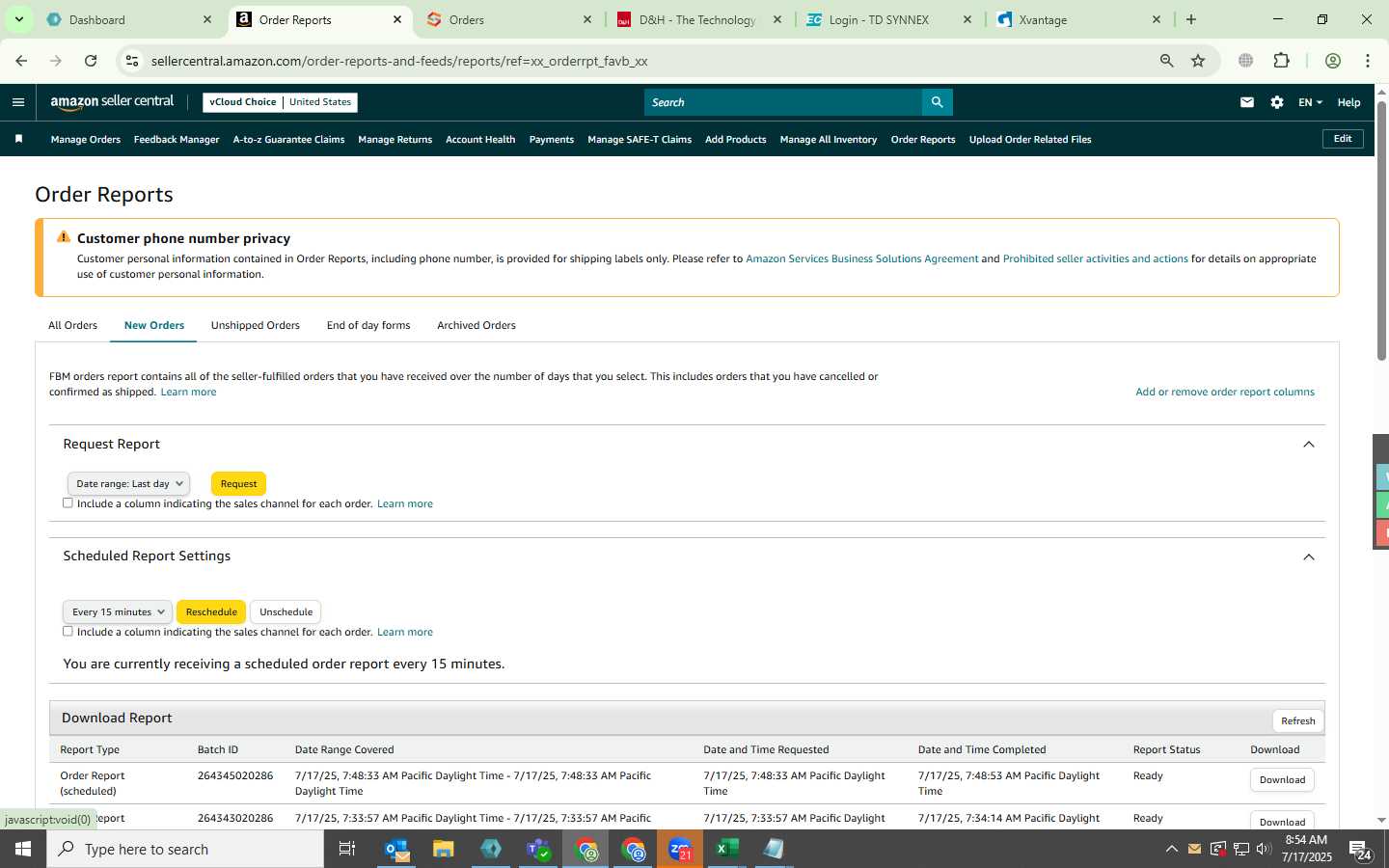Click the Edit button in nav bar
Viewport: 1389px width, 868px height.
pos(1343,139)
